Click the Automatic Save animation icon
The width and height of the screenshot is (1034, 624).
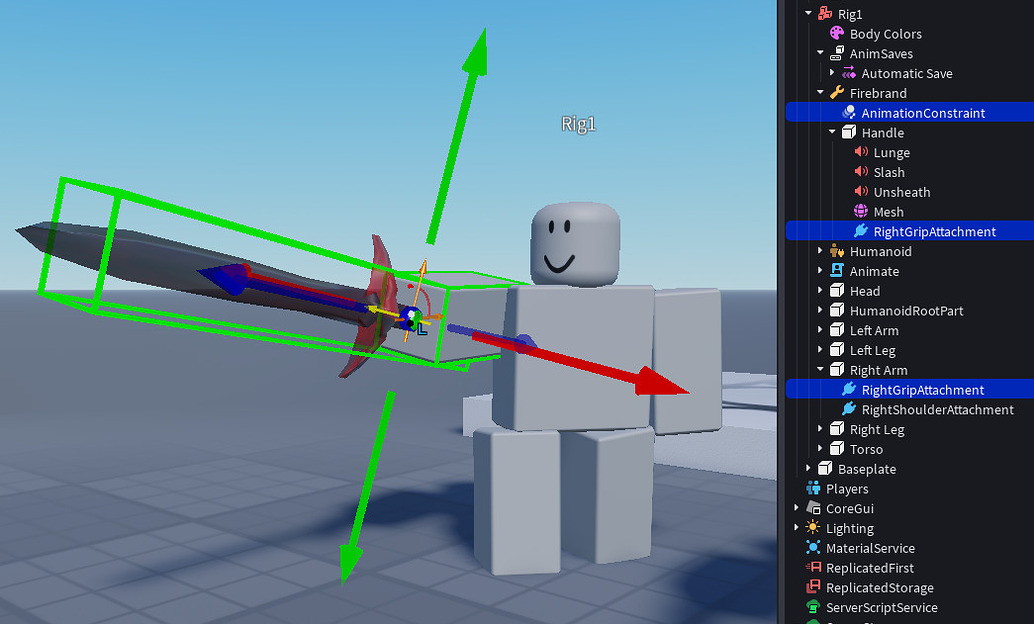848,73
